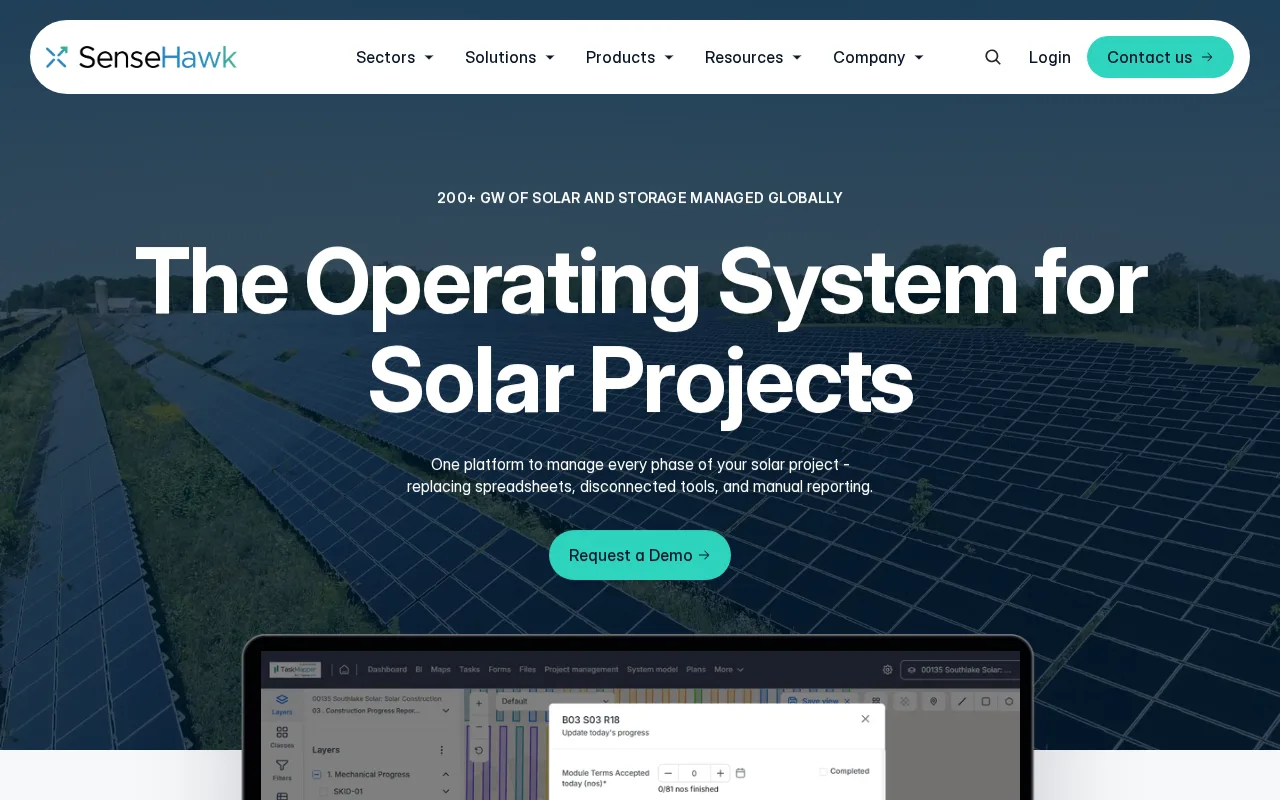The width and height of the screenshot is (1280, 800).
Task: Expand the Resources menu
Action: pyautogui.click(x=753, y=57)
